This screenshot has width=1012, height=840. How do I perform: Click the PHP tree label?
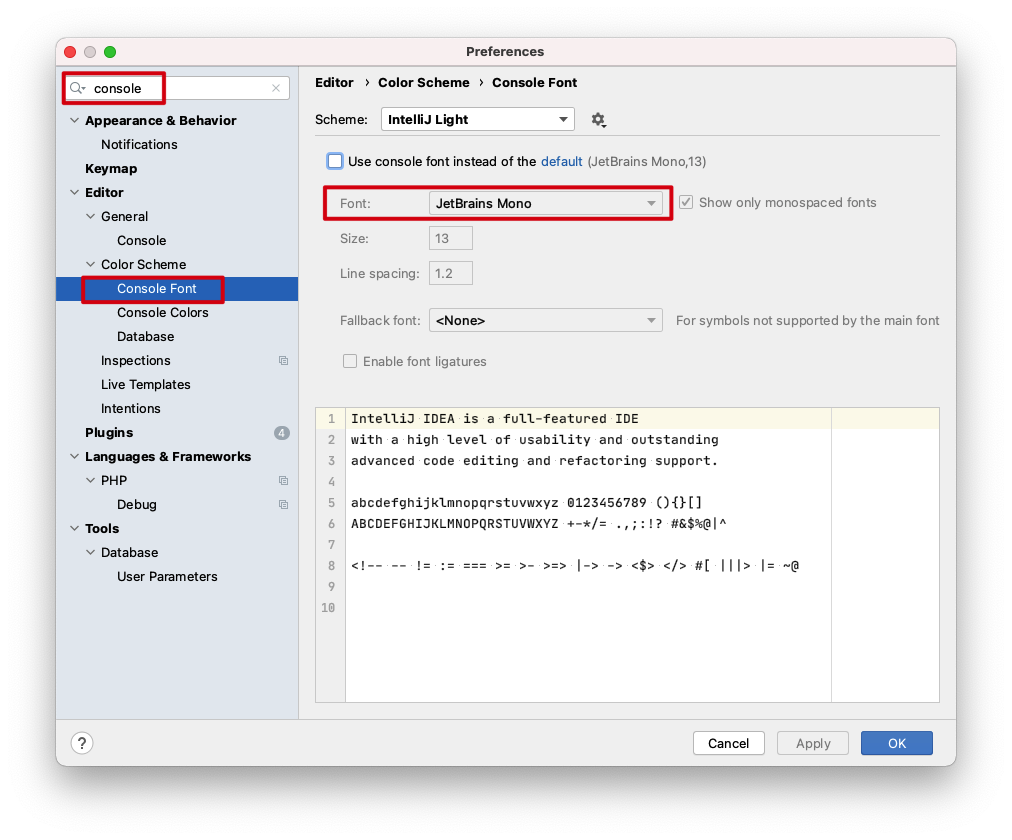tap(114, 481)
